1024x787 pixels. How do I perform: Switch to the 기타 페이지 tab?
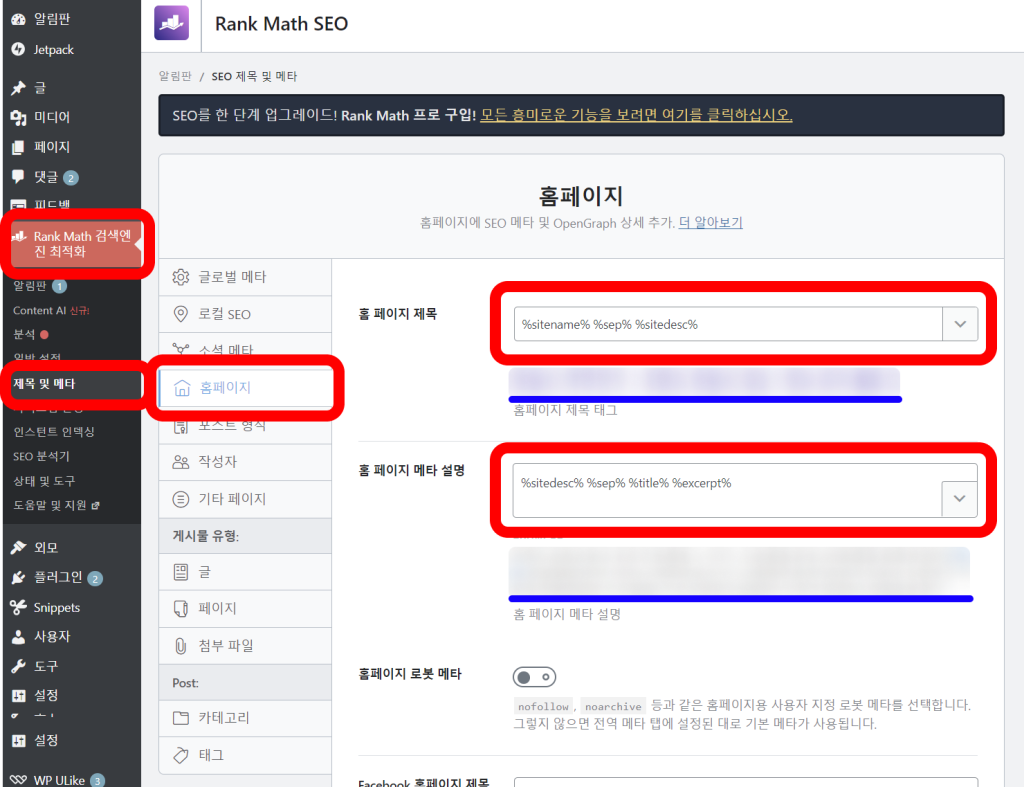(x=245, y=499)
